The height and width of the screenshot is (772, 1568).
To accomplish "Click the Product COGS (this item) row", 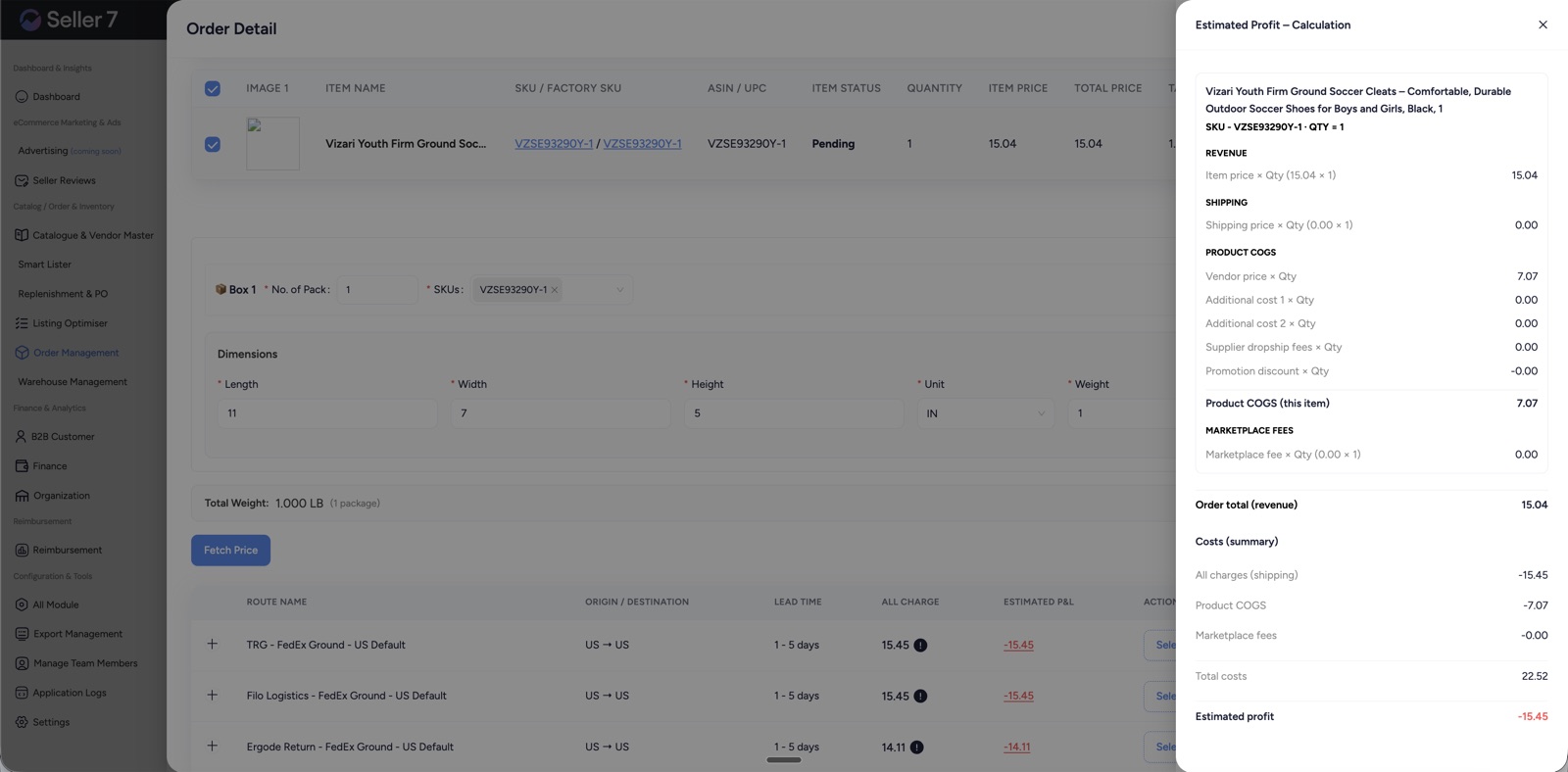I will pyautogui.click(x=1371, y=404).
